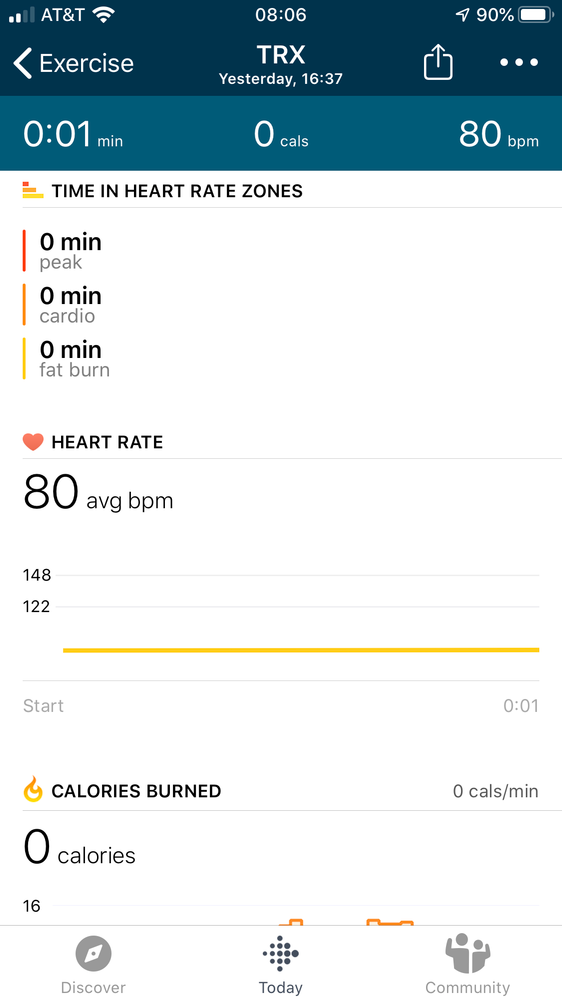The image size is (562, 999).
Task: Tap the calories burned flame icon
Action: pyautogui.click(x=32, y=791)
